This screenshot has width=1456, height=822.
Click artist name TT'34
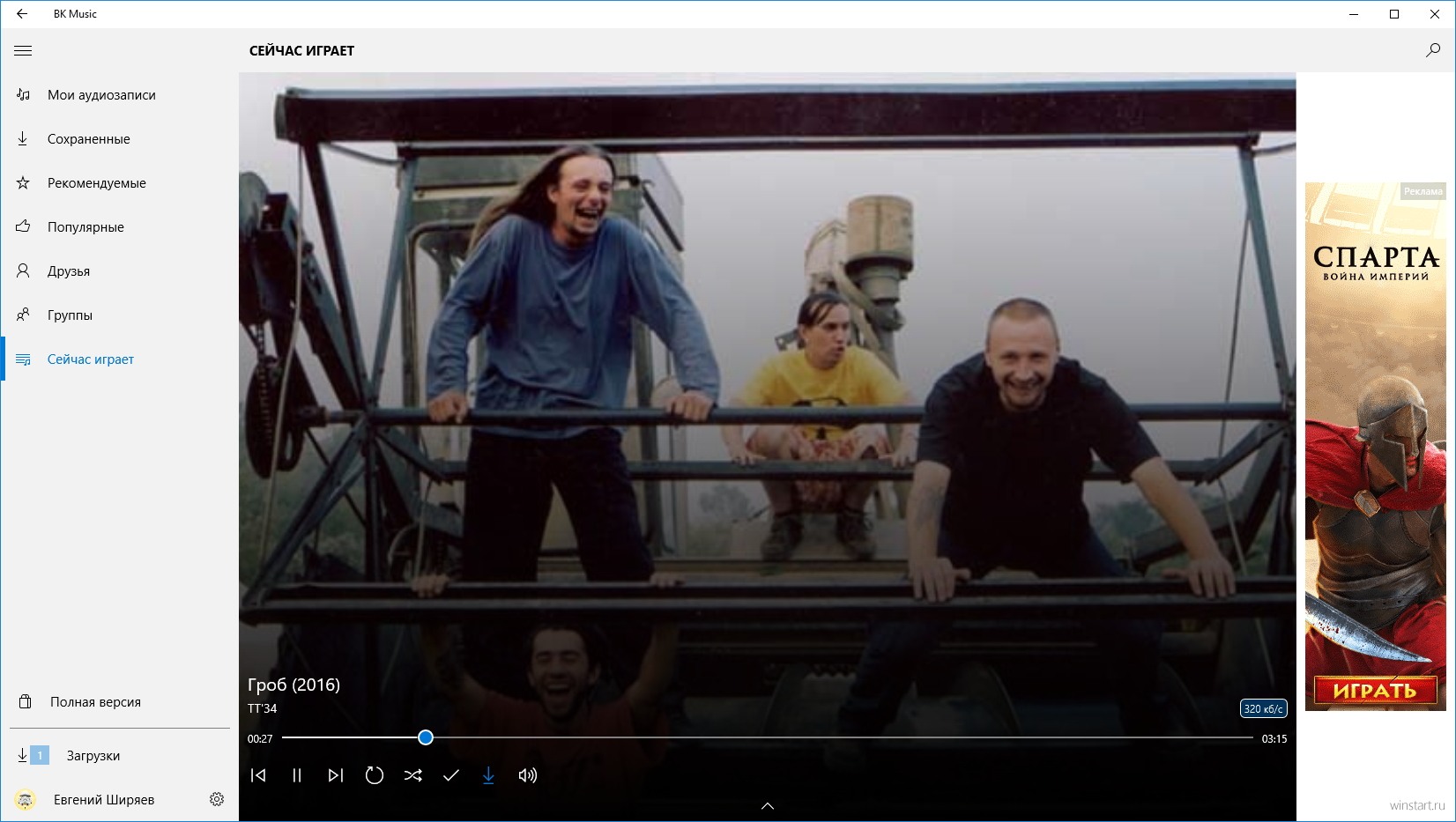(x=262, y=708)
